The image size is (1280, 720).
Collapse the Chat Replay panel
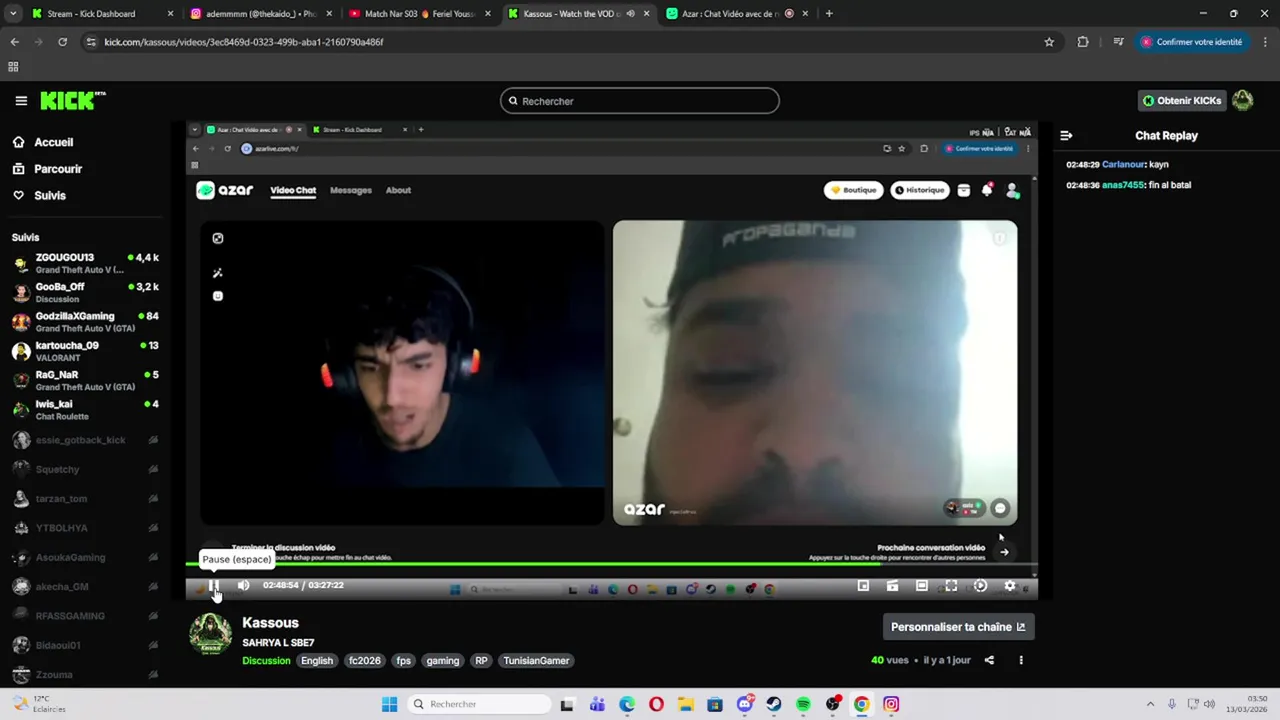1066,135
